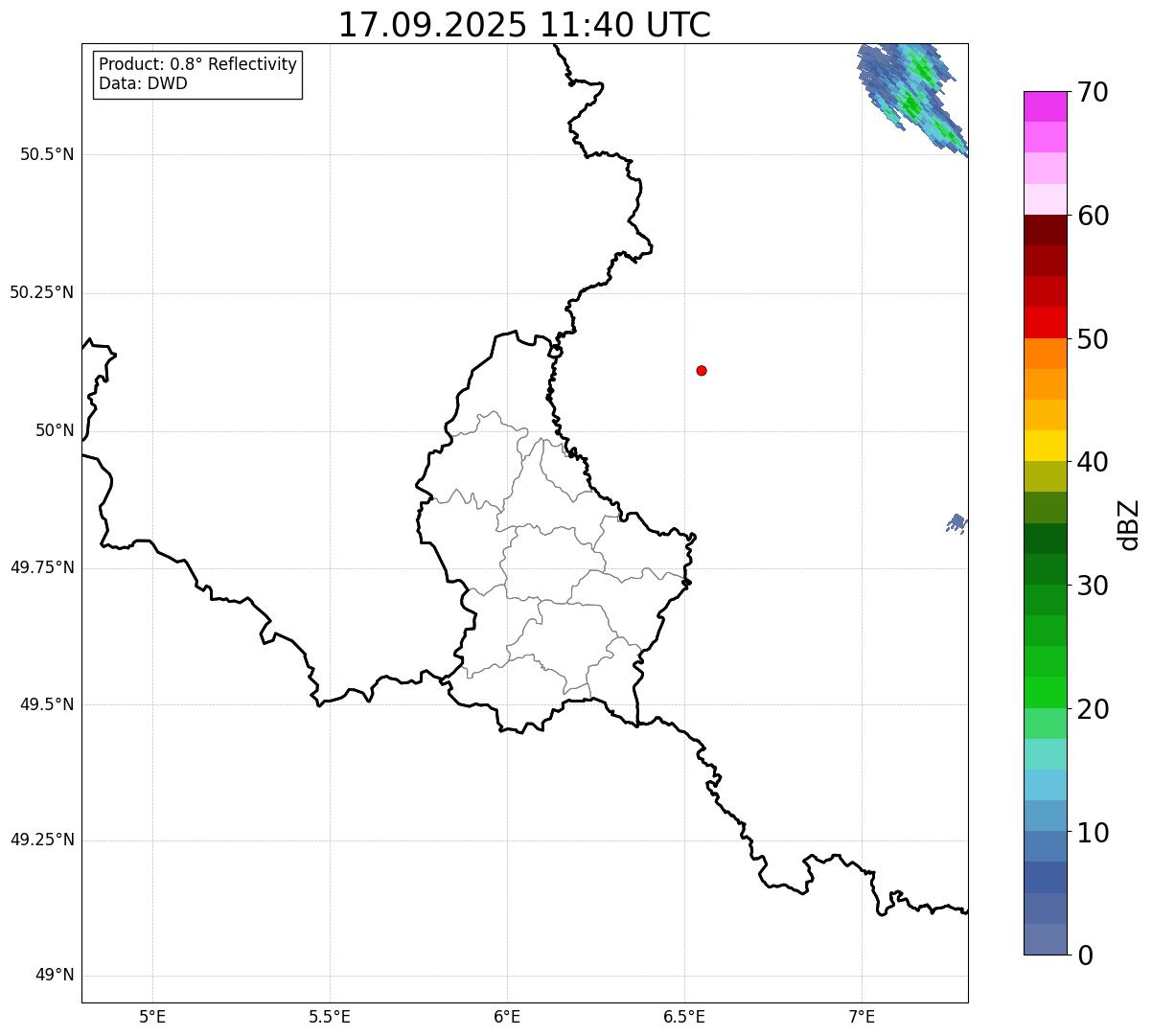Click the small isolated blue radar echo near 7.25°E
Image resolution: width=1152 pixels, height=1036 pixels.
coord(957,523)
